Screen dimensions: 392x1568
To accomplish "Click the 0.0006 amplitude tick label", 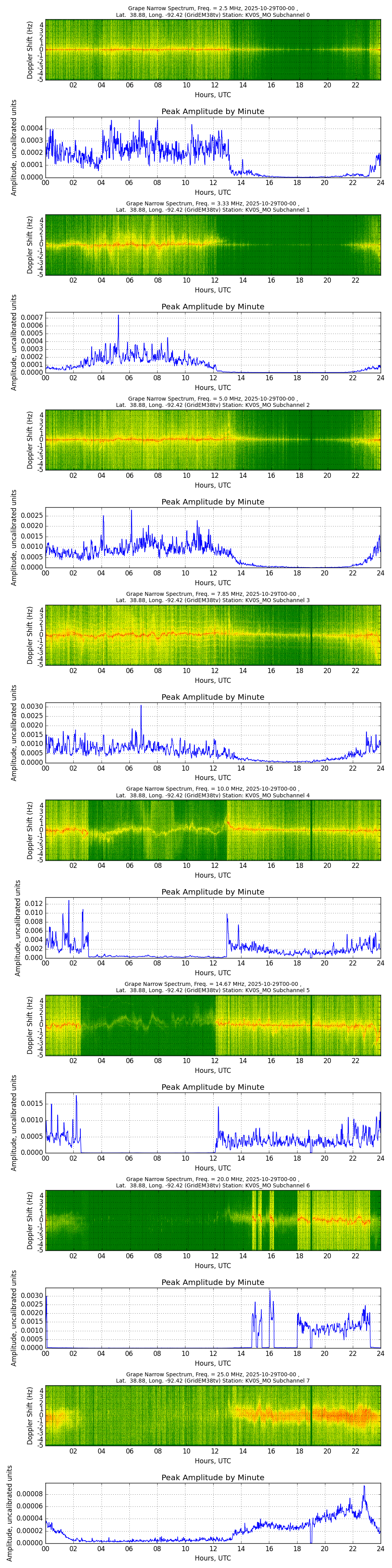I will coord(32,326).
